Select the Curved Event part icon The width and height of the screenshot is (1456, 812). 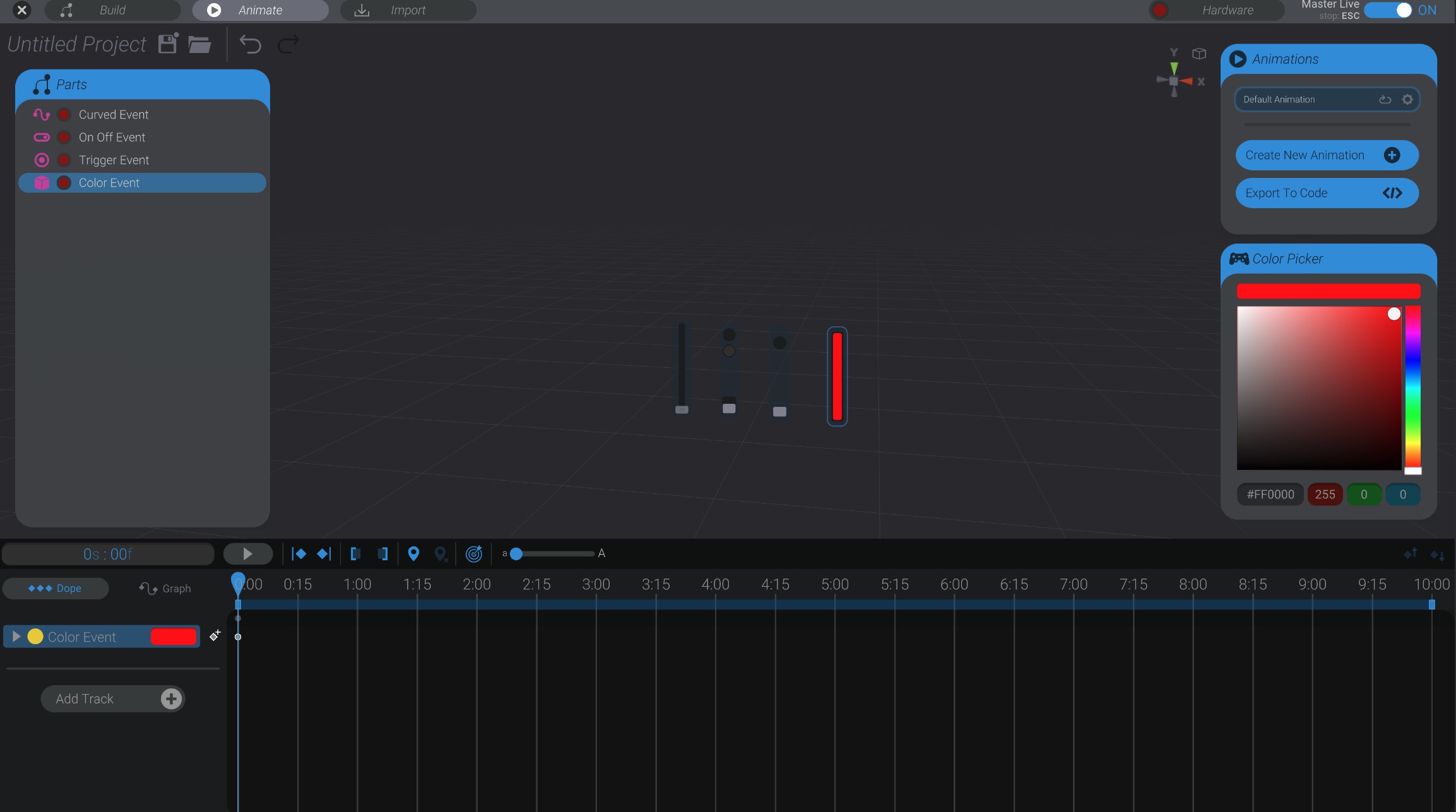click(x=42, y=114)
